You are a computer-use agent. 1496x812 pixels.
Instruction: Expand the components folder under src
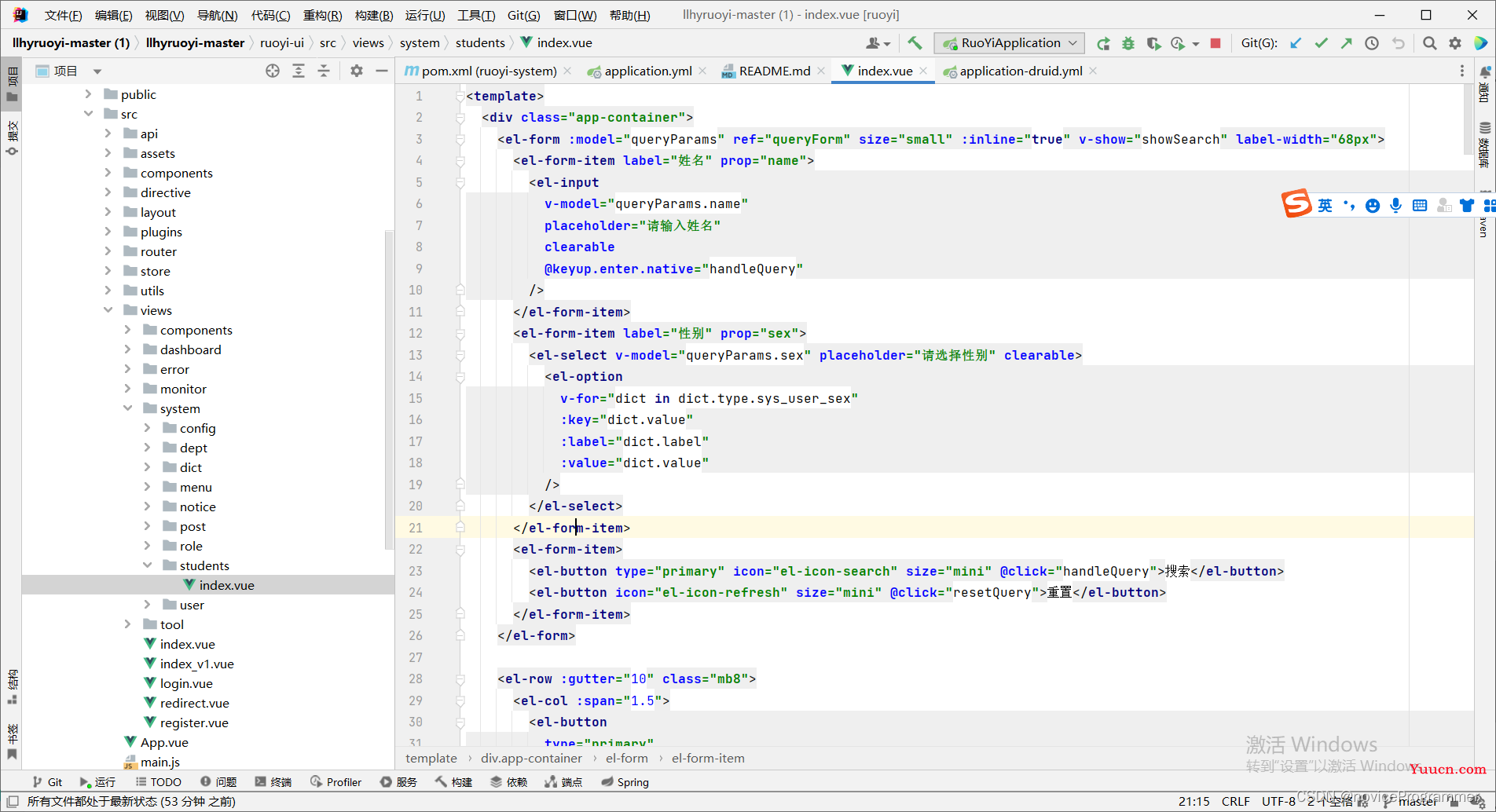[x=108, y=173]
